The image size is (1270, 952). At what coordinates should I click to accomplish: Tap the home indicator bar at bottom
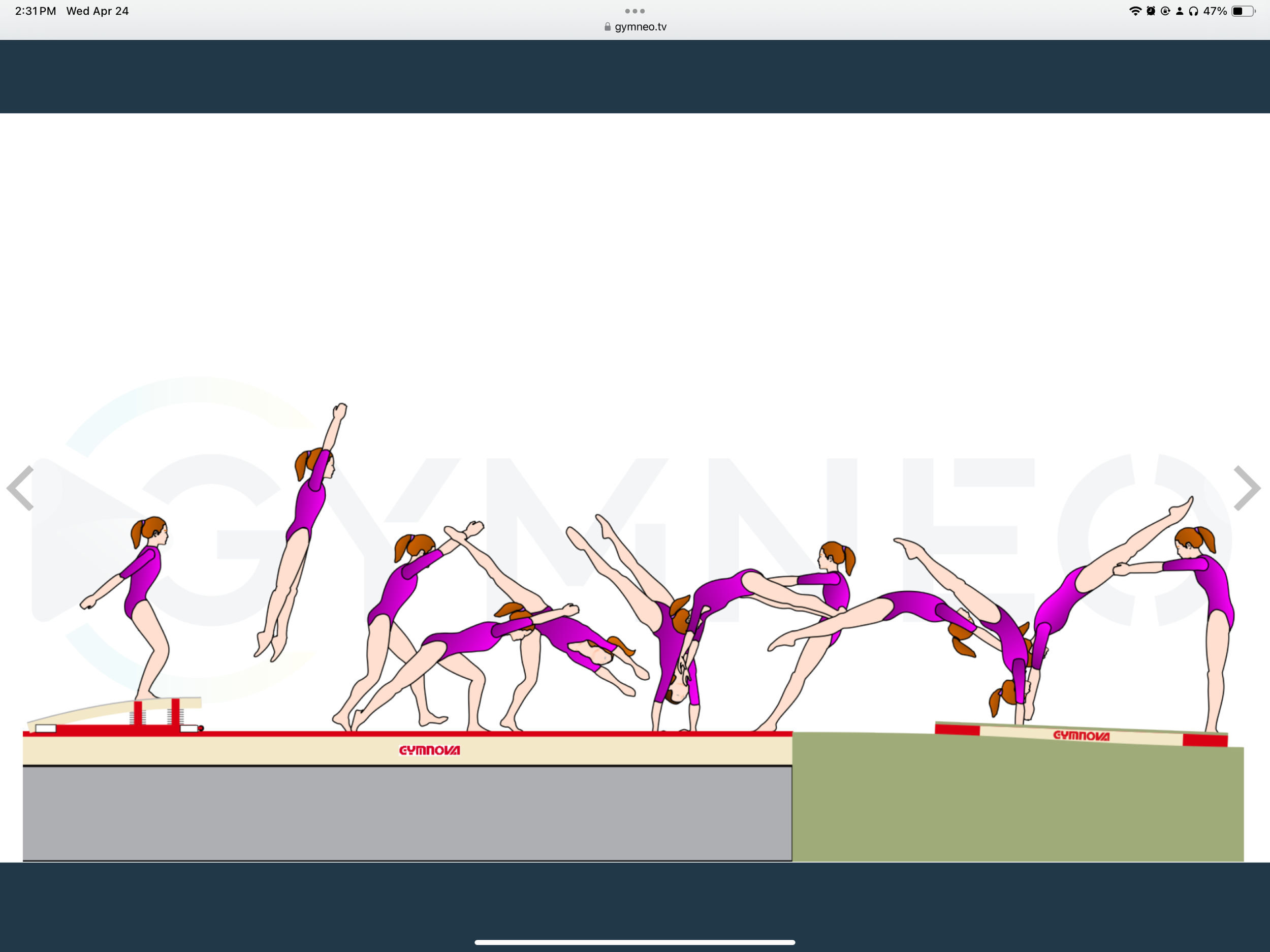click(x=634, y=942)
